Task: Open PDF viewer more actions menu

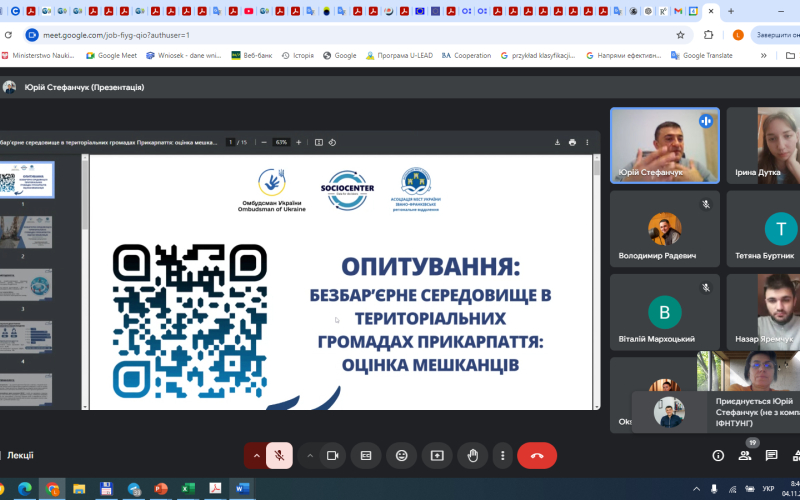Action: (587, 142)
